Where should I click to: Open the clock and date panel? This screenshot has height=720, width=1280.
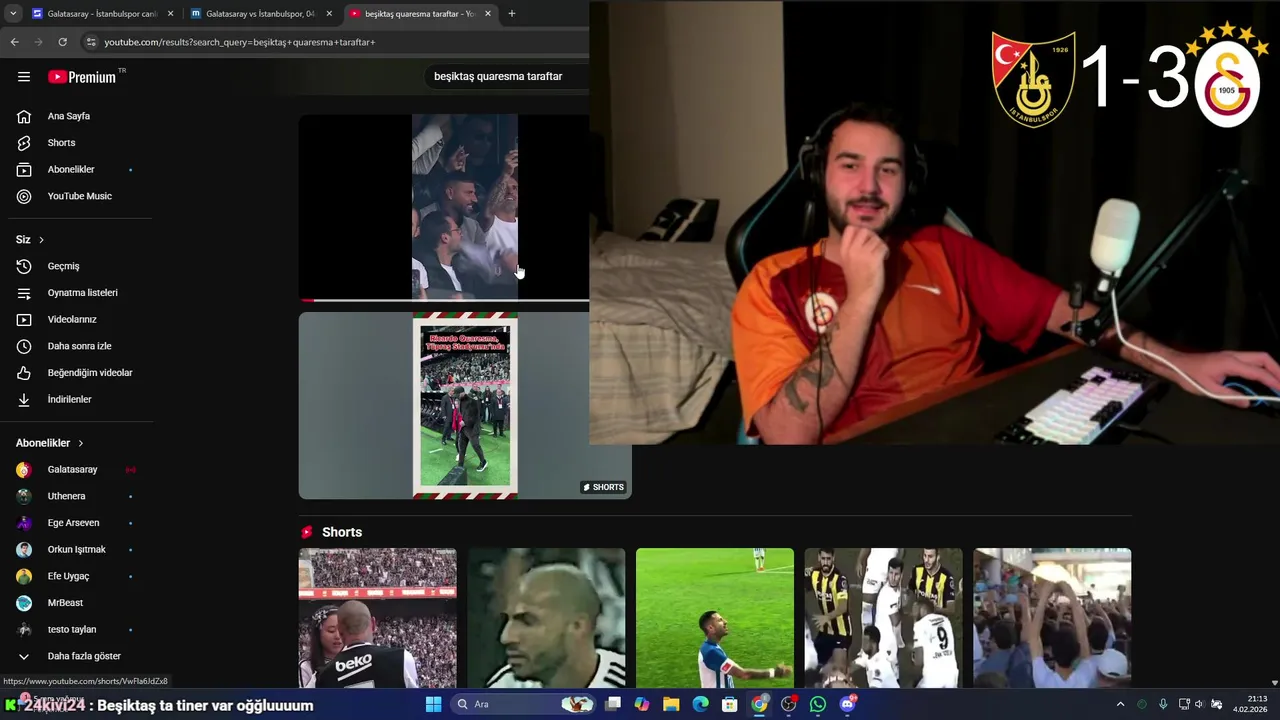1250,704
